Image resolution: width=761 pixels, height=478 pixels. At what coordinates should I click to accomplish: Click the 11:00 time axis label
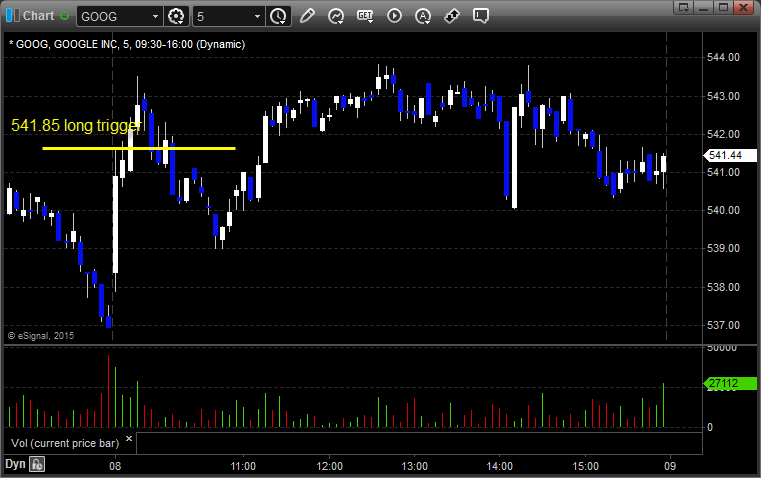click(243, 466)
